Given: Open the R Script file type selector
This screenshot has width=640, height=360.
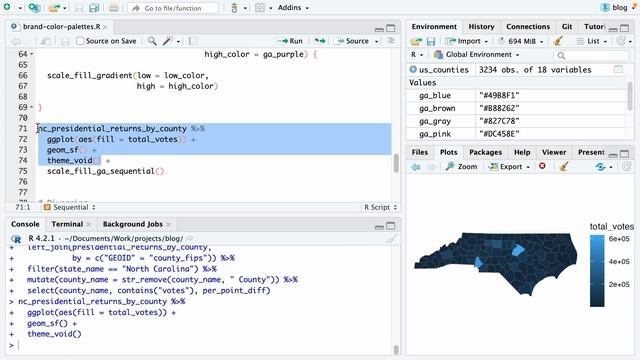Looking at the screenshot, I should pyautogui.click(x=380, y=207).
